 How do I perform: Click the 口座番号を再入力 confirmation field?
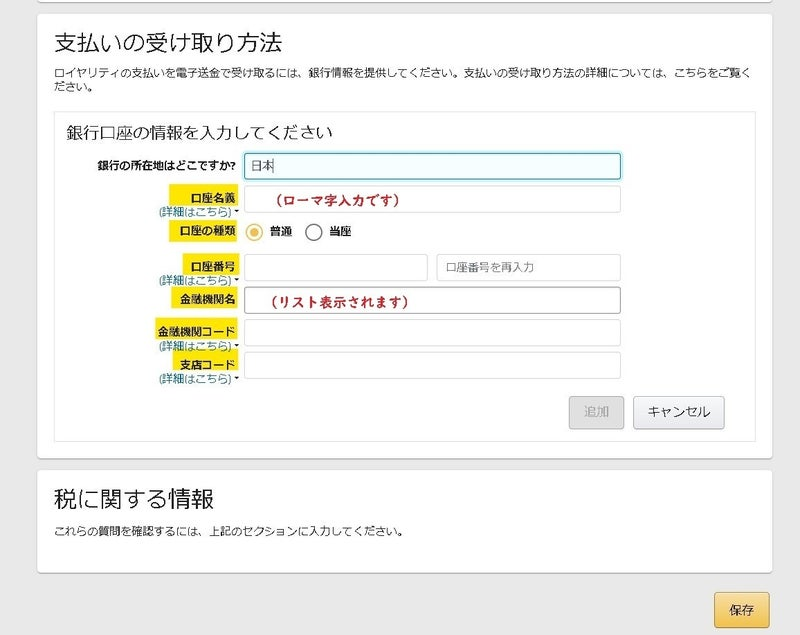coord(528,267)
